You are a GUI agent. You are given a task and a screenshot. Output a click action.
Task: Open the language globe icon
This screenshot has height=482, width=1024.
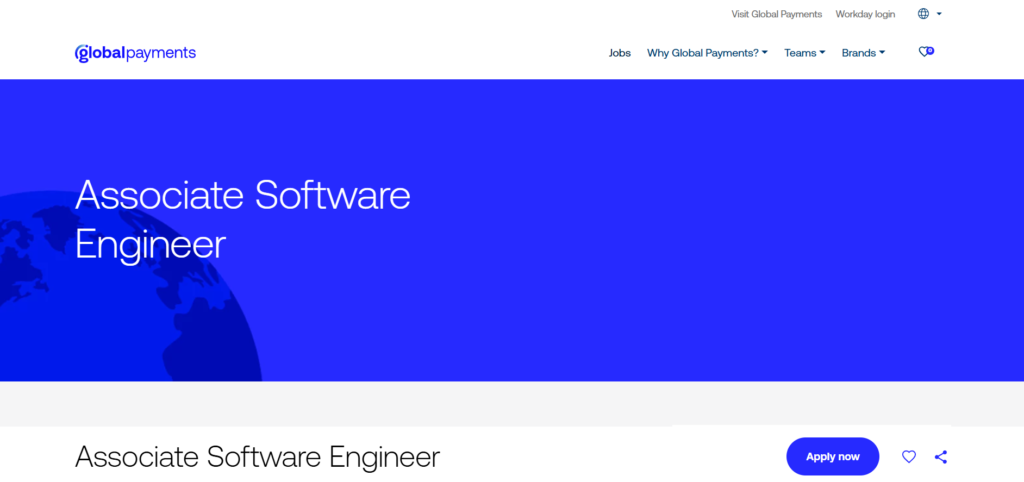click(x=923, y=14)
